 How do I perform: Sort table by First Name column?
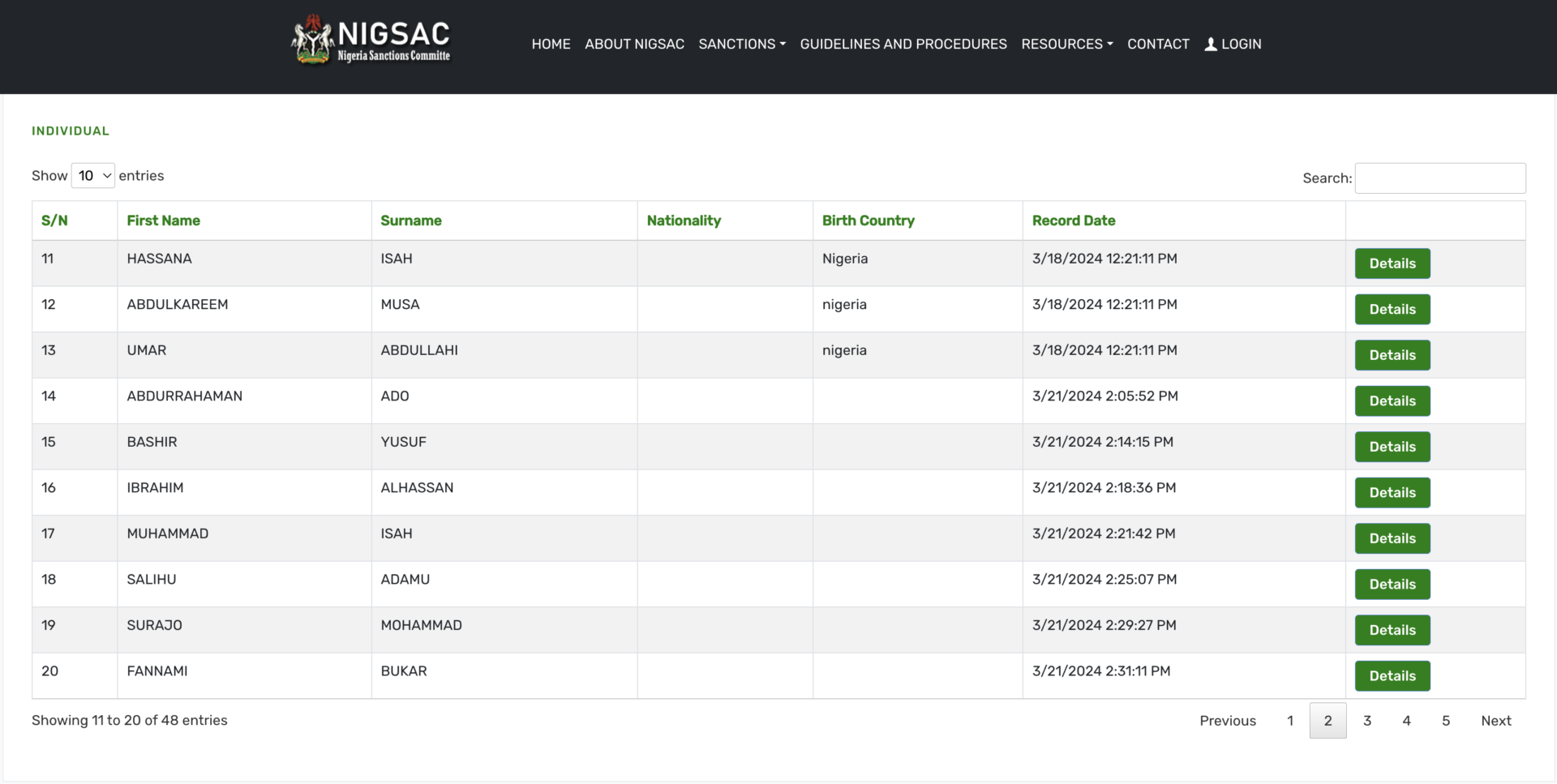pyautogui.click(x=163, y=221)
